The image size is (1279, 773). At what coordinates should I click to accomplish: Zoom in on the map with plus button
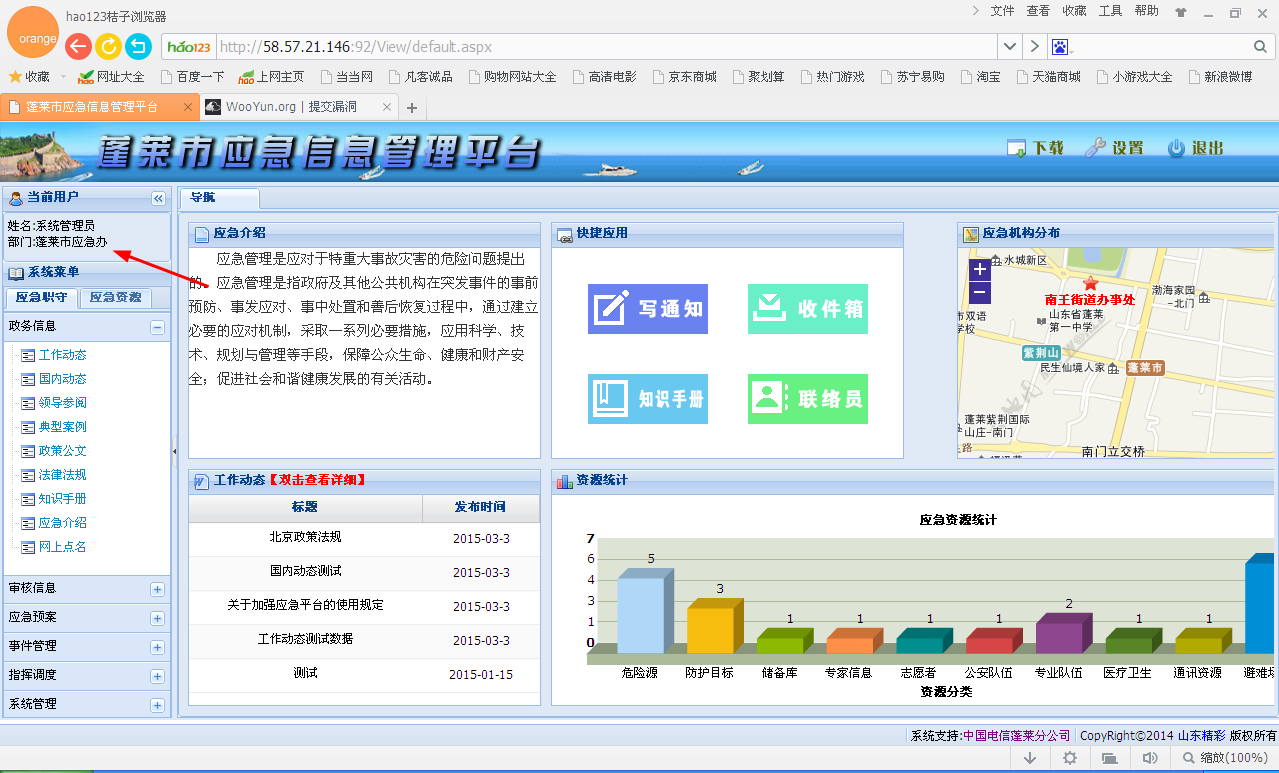pos(980,269)
